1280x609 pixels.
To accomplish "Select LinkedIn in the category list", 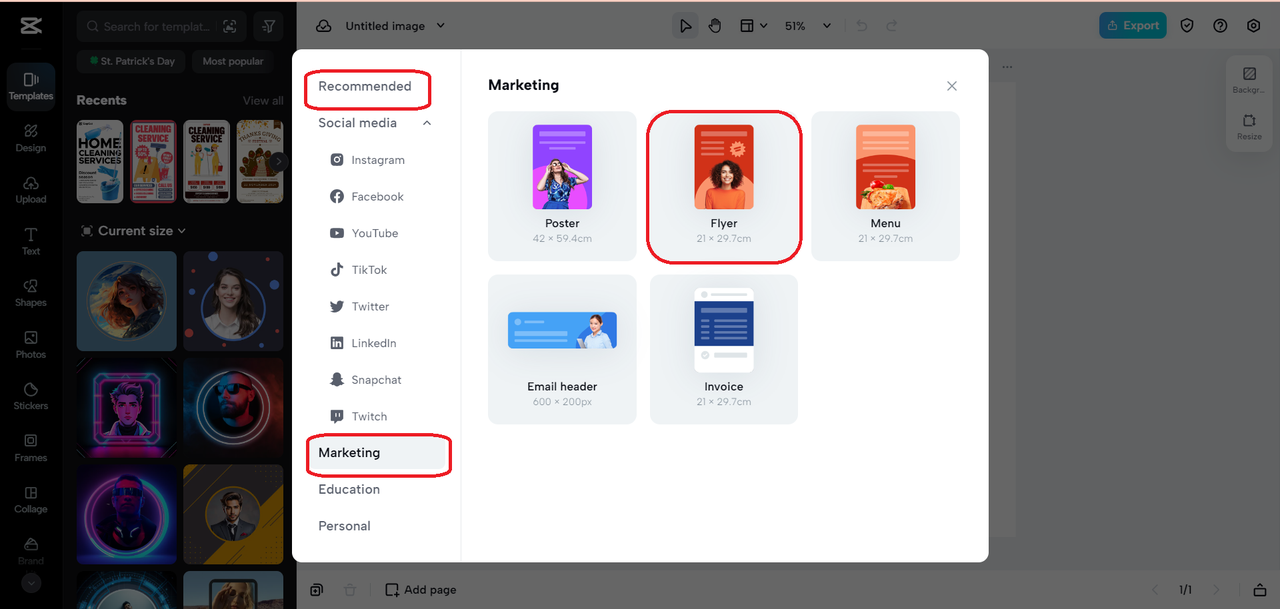I will click(x=363, y=343).
